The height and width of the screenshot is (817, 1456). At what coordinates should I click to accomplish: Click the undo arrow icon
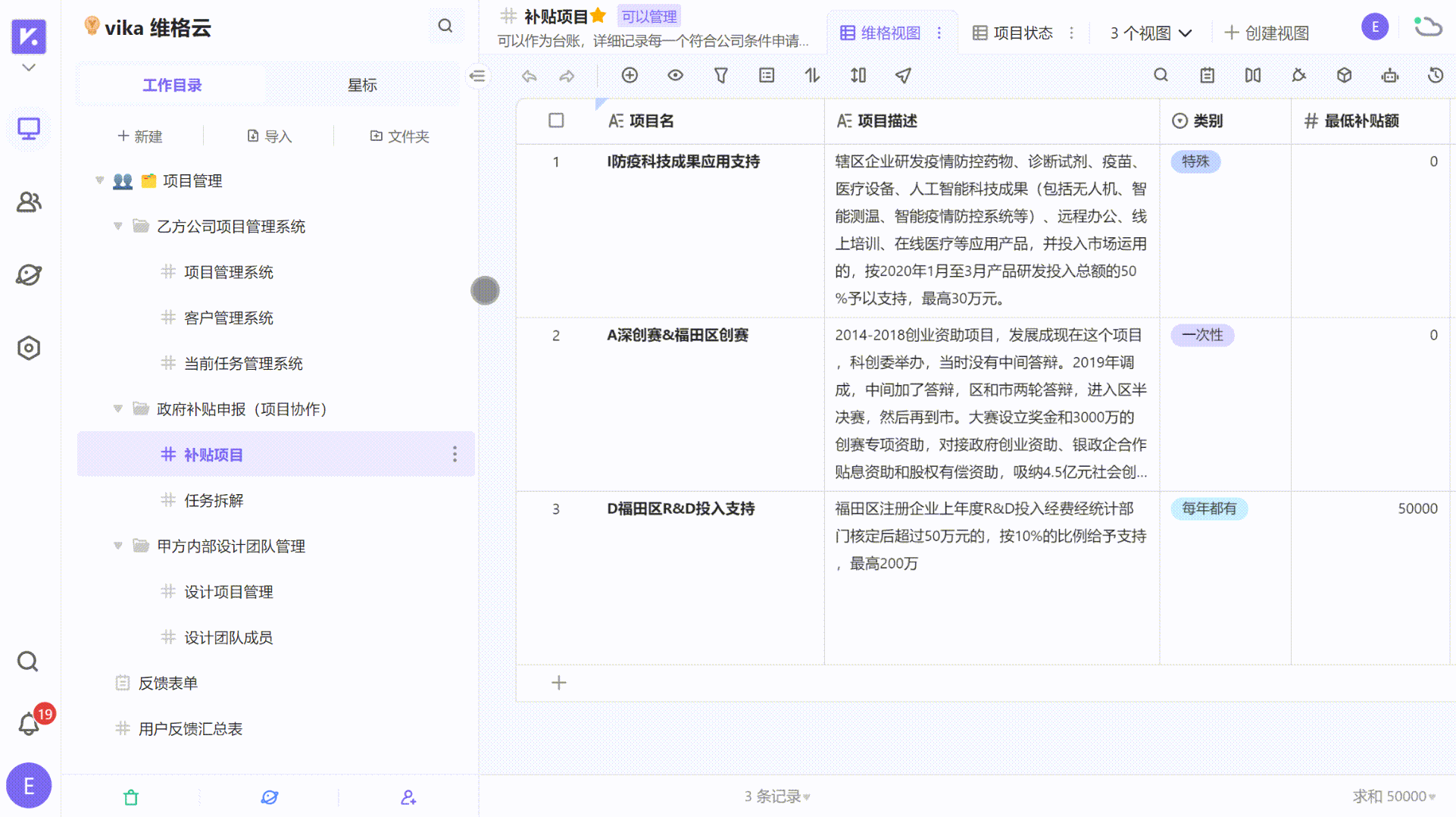[529, 76]
